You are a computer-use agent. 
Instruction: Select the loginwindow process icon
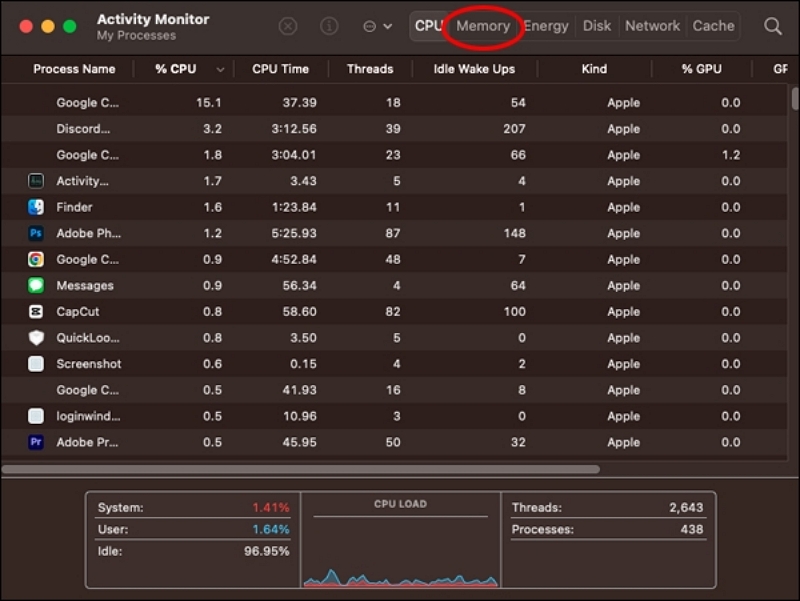[x=36, y=416]
